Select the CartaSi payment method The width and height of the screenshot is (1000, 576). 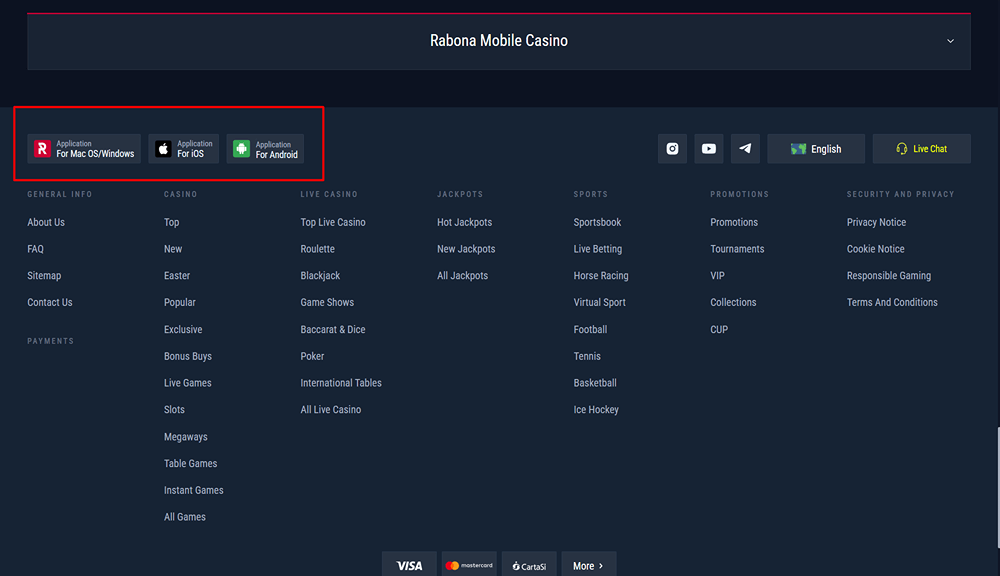pos(529,565)
